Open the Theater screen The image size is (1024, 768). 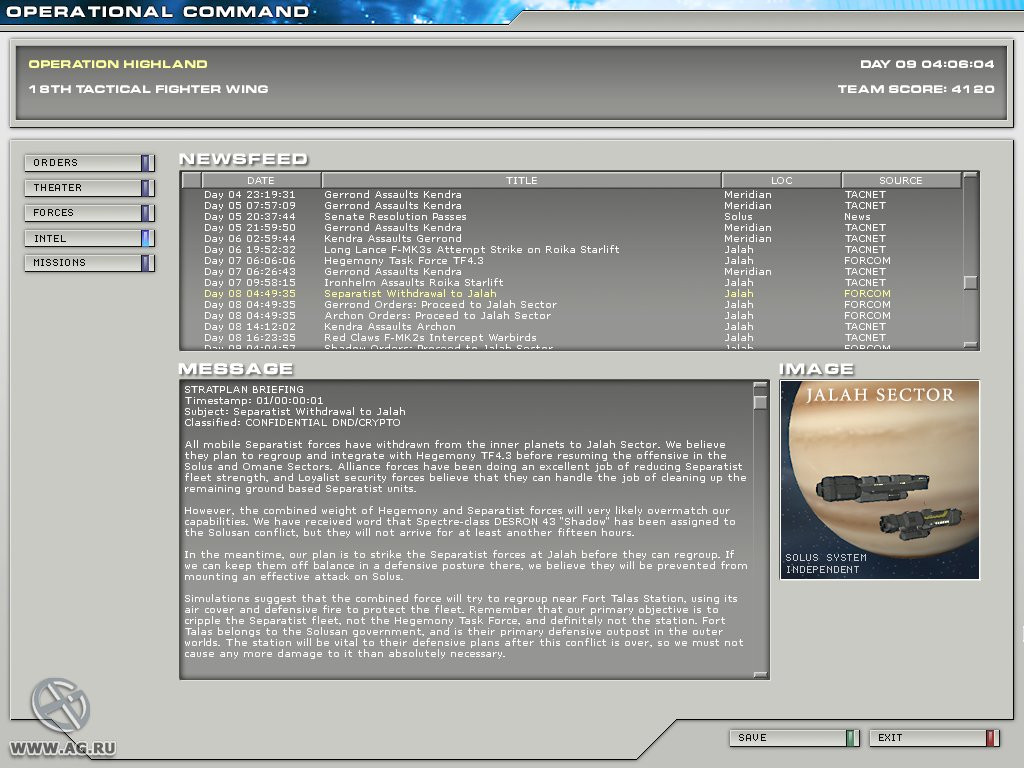(x=89, y=188)
